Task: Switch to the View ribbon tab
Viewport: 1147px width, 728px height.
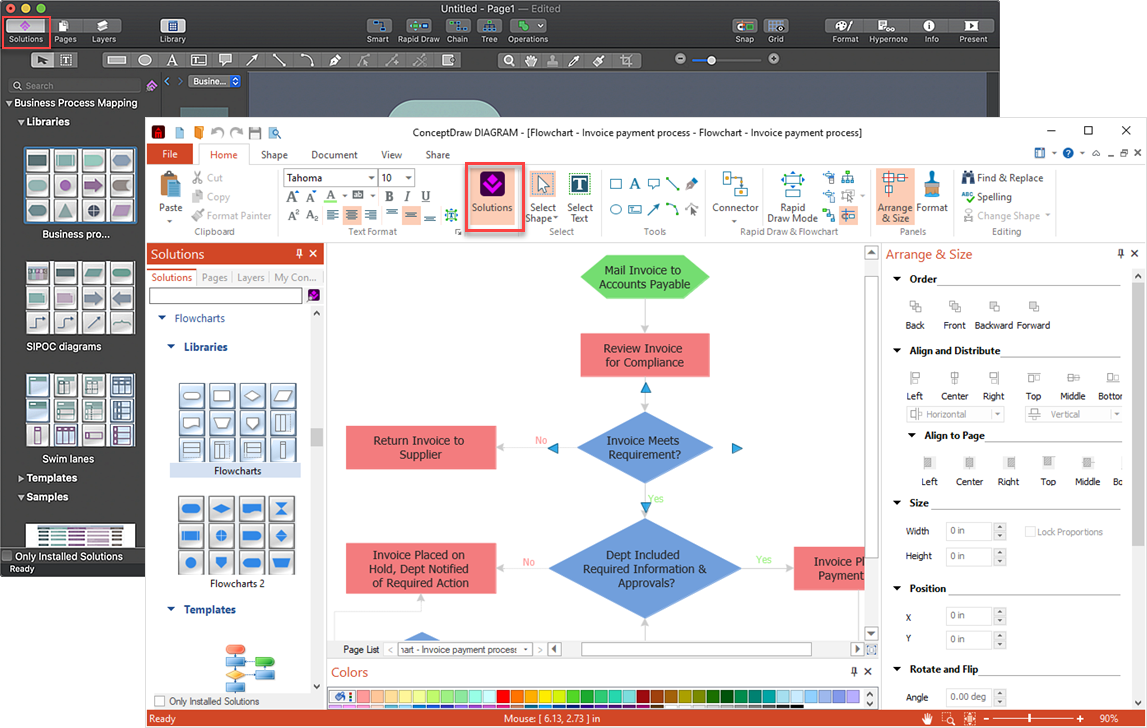Action: pos(391,155)
